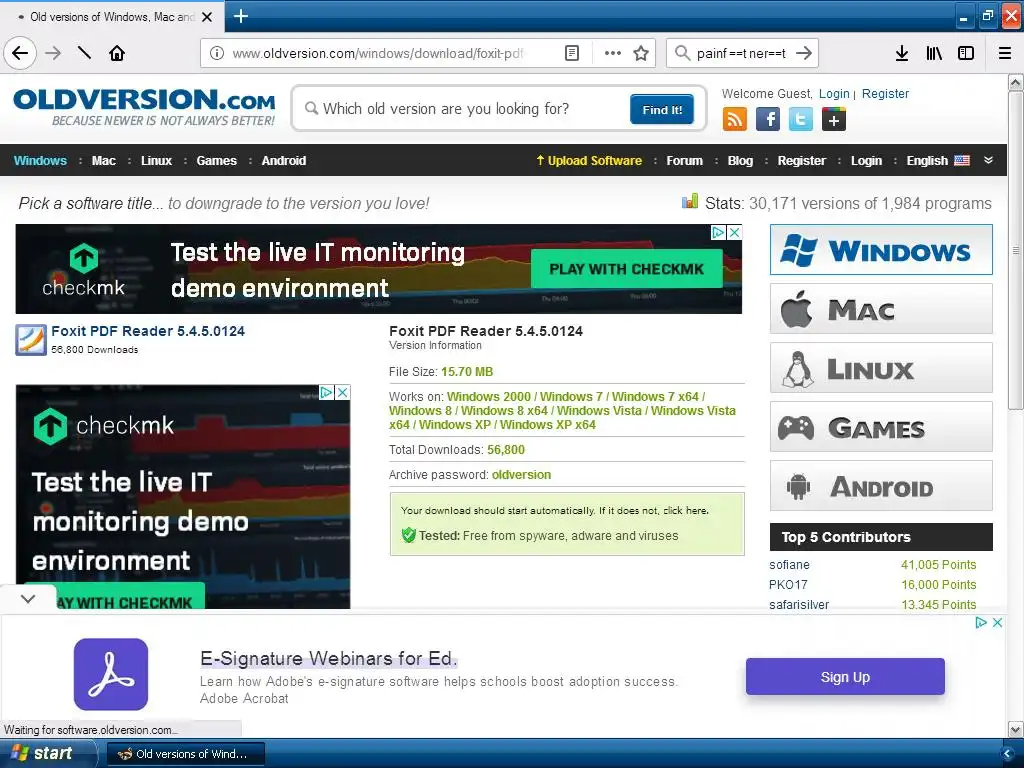The height and width of the screenshot is (768, 1024).
Task: Select the Android nav menu item
Action: pos(284,161)
